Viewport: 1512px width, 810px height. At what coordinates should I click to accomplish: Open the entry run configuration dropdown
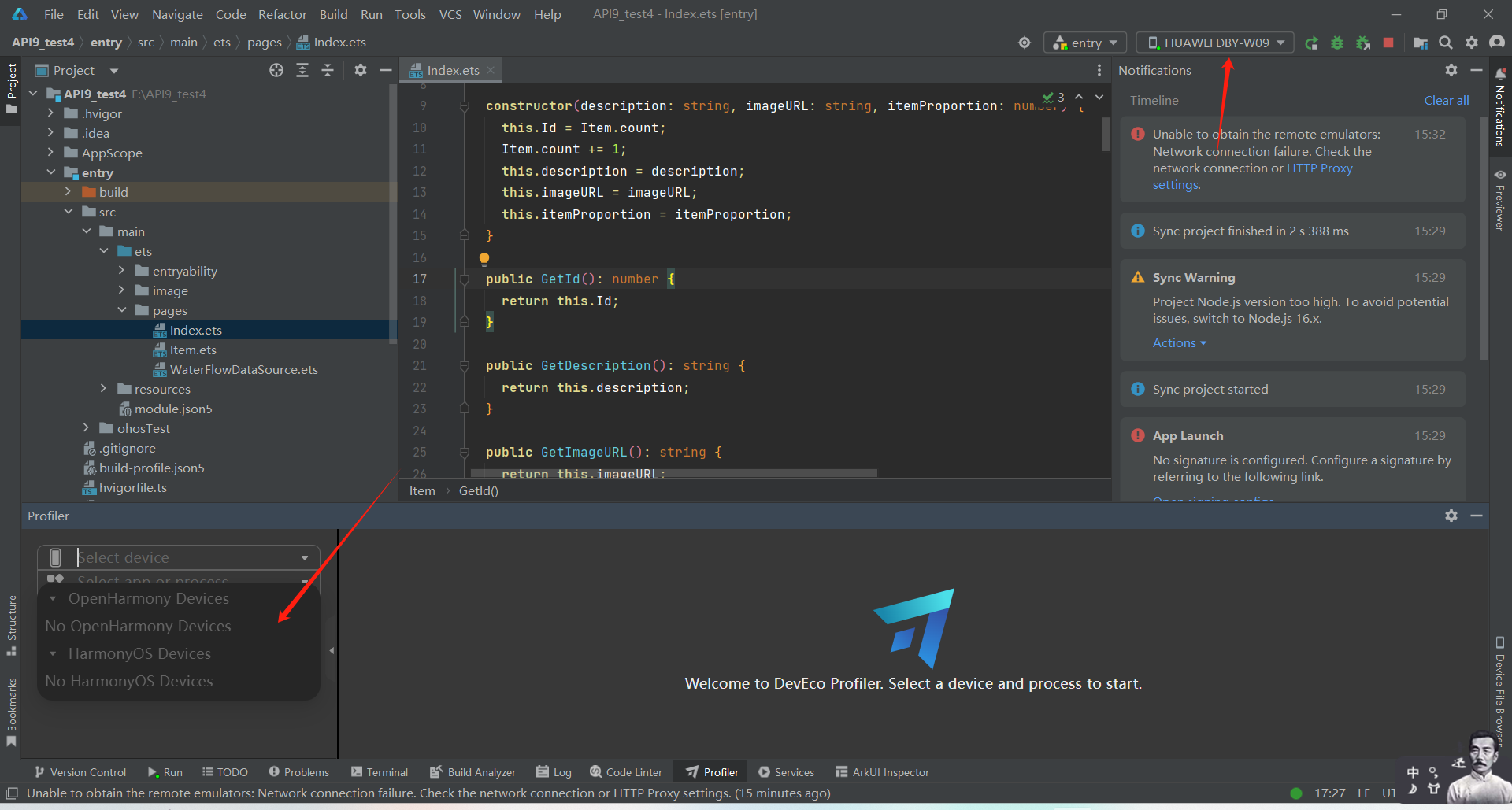1085,43
